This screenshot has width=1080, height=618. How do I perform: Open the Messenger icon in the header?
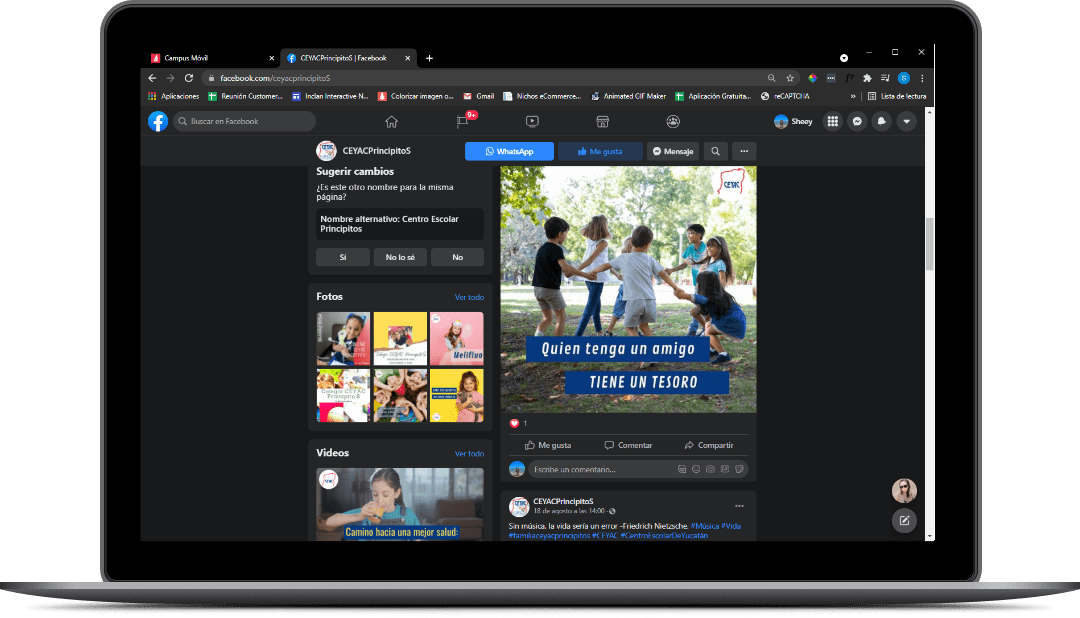[857, 121]
